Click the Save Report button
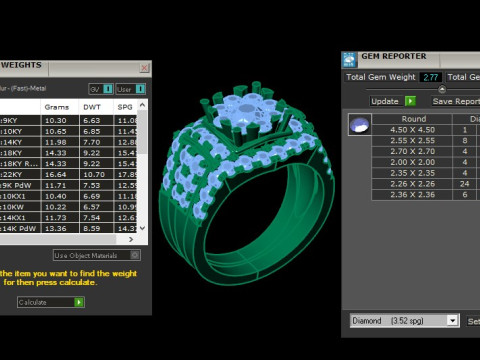The height and width of the screenshot is (360, 480). 455,101
